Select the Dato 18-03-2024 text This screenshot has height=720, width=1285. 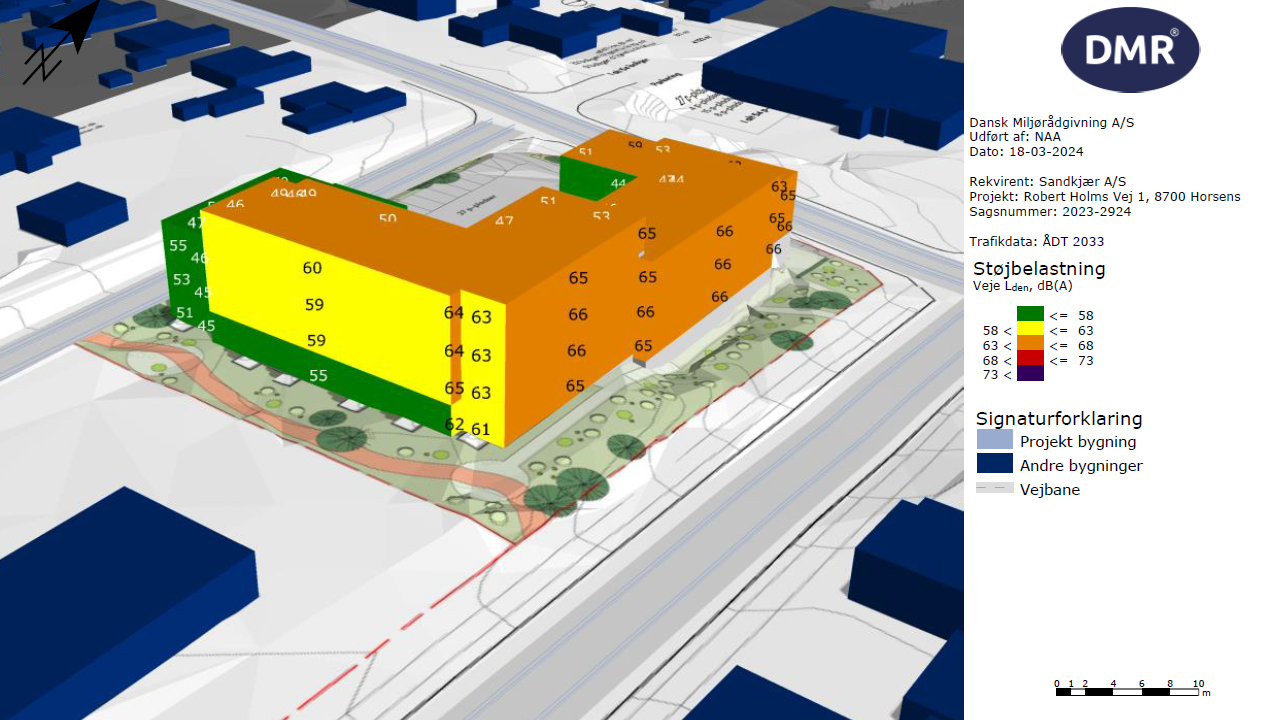(x=1026, y=152)
